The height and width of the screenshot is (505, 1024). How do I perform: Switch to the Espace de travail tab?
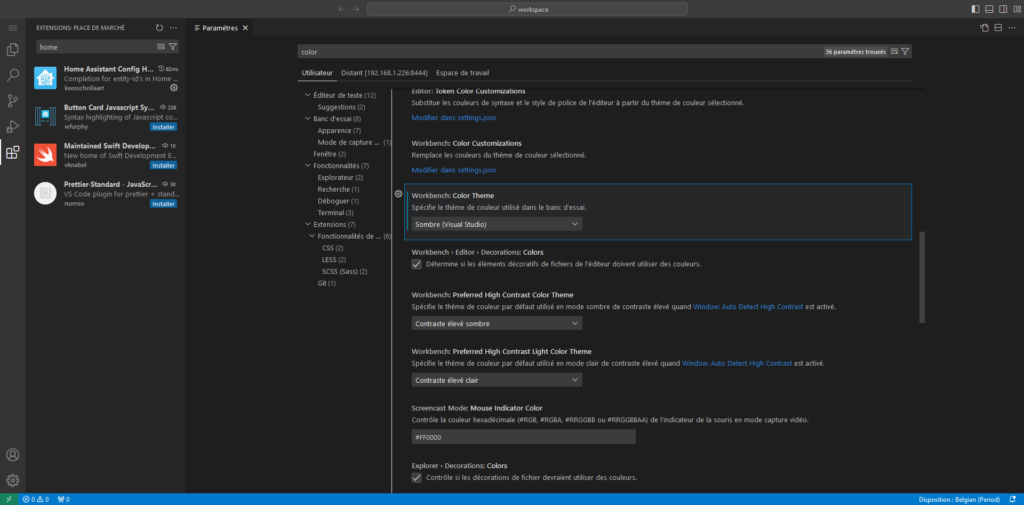click(x=462, y=73)
